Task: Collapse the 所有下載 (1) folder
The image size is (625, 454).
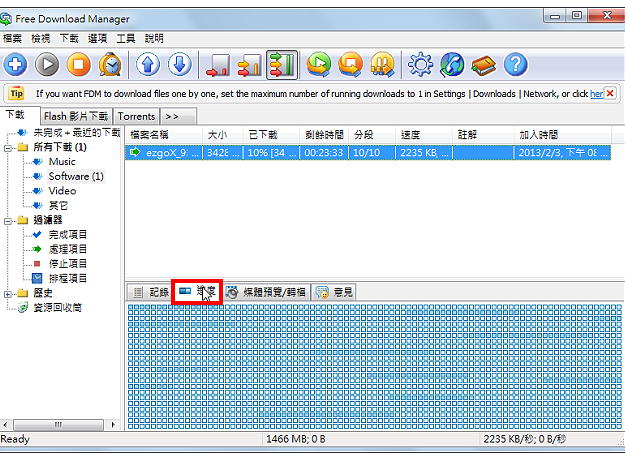Action: tap(8, 148)
